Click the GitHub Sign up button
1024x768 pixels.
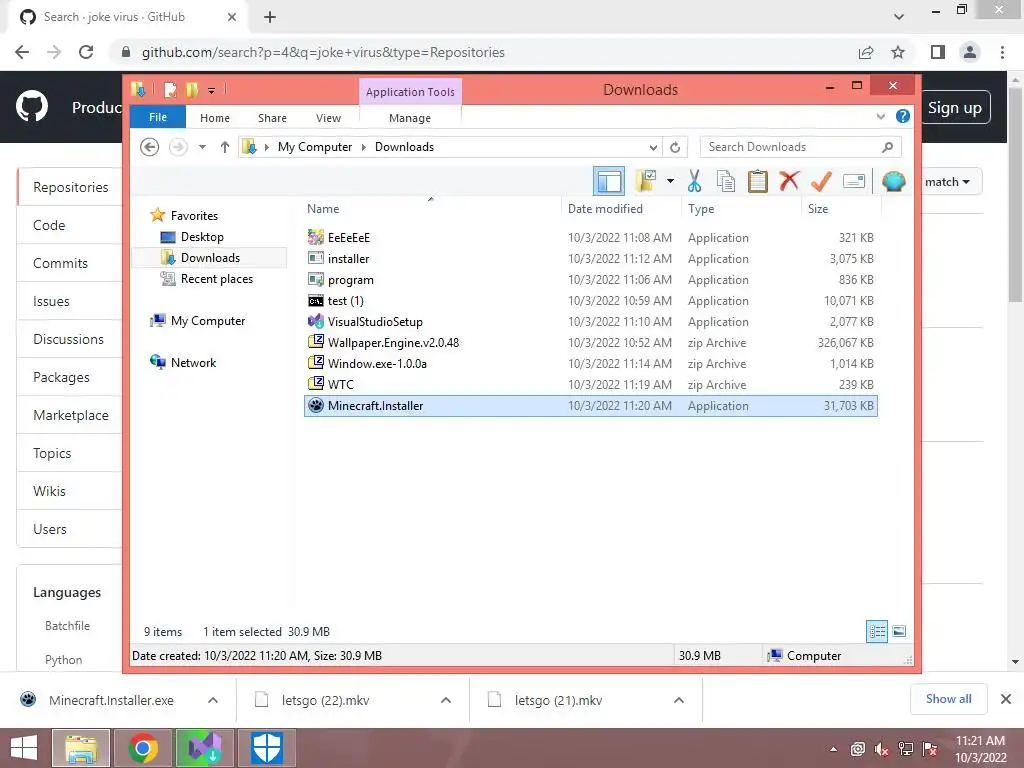pos(954,108)
